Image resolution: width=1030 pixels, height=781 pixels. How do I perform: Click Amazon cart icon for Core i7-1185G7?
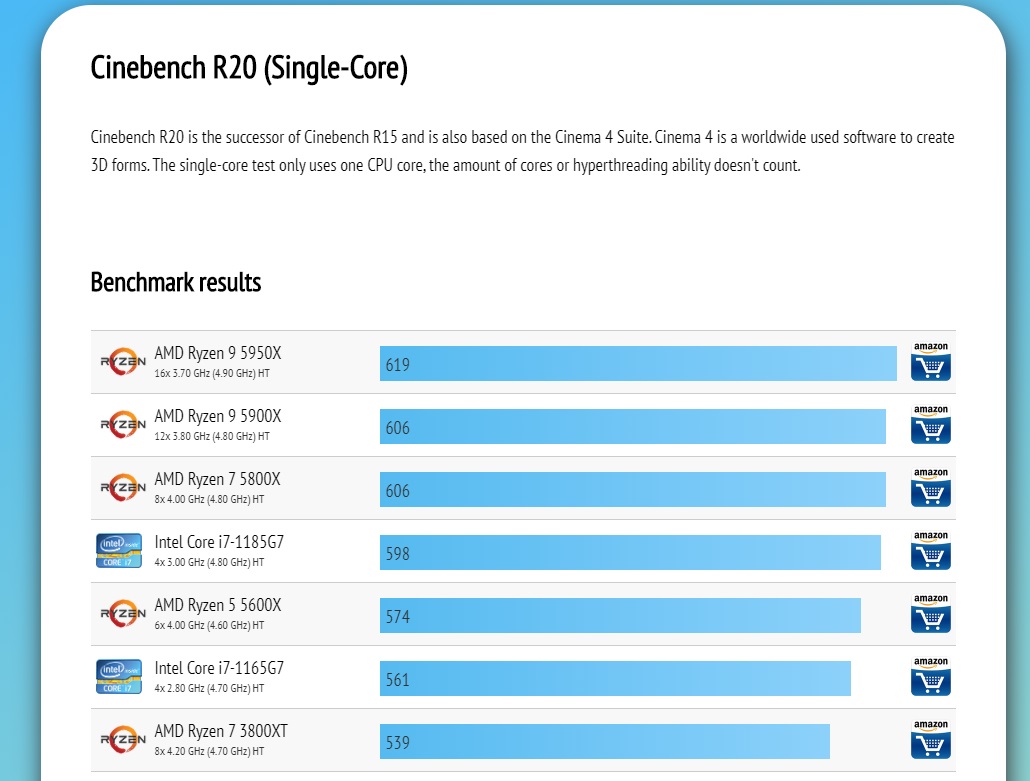pos(930,551)
